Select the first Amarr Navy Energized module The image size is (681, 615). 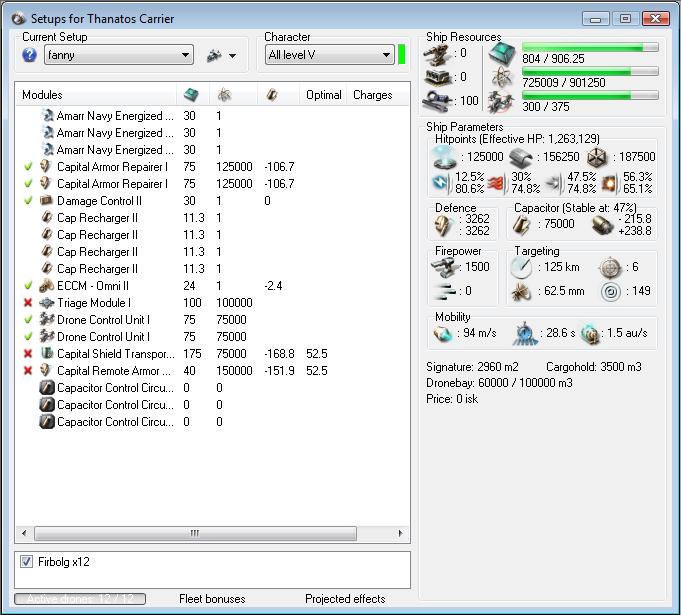tap(213, 116)
